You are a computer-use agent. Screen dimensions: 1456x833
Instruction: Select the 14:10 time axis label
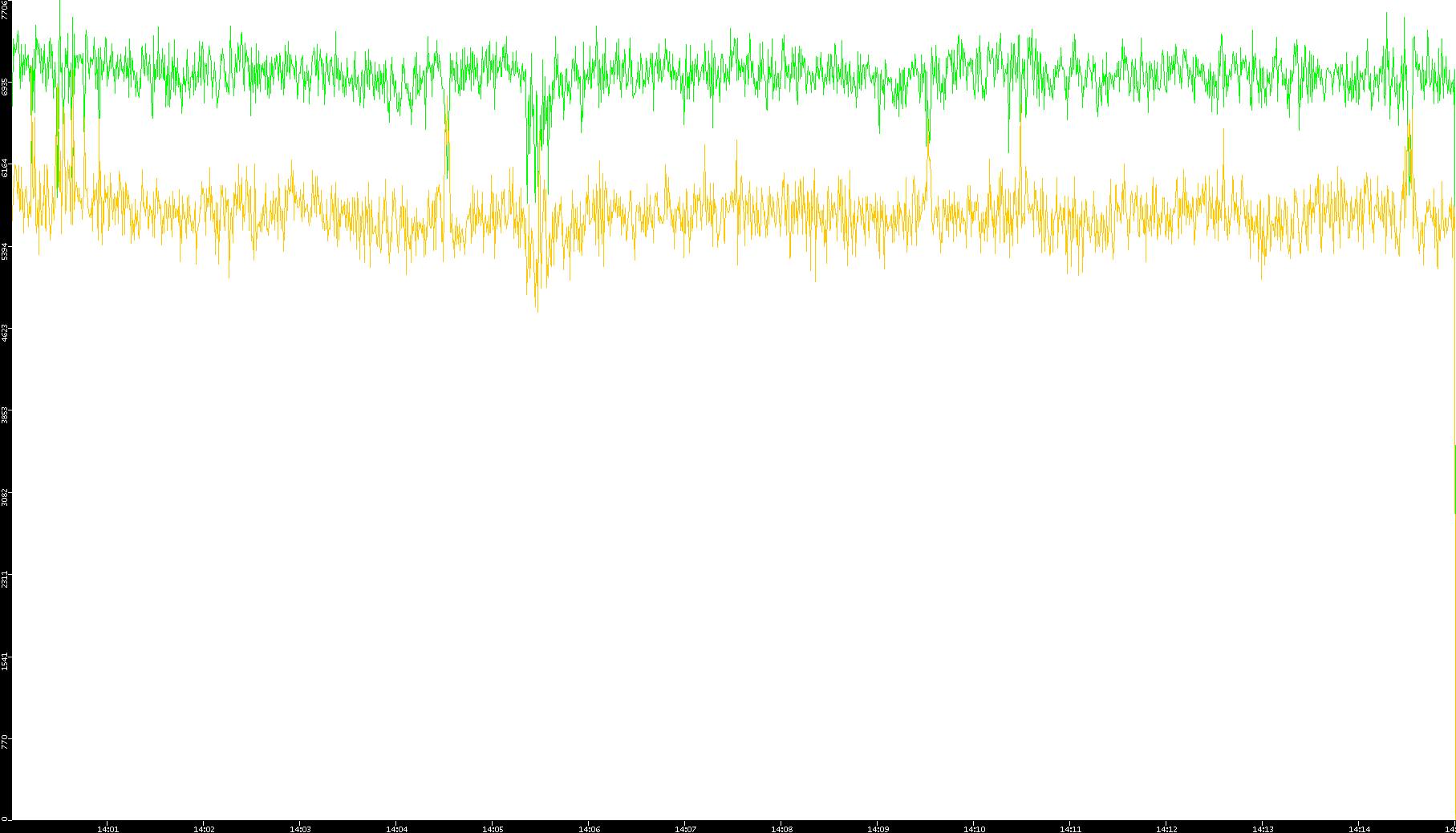(974, 829)
